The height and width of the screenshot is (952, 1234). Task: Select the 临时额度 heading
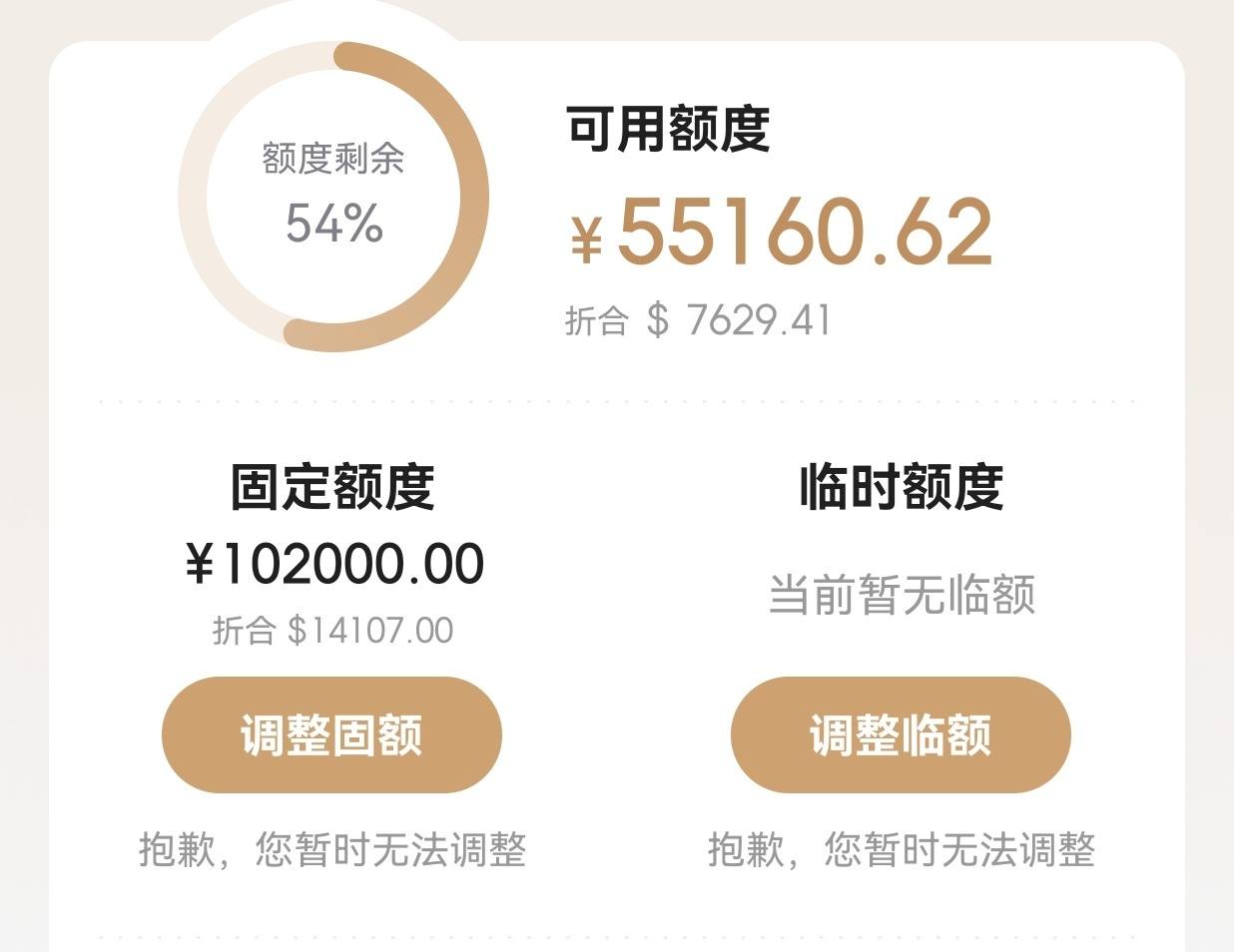(x=902, y=487)
